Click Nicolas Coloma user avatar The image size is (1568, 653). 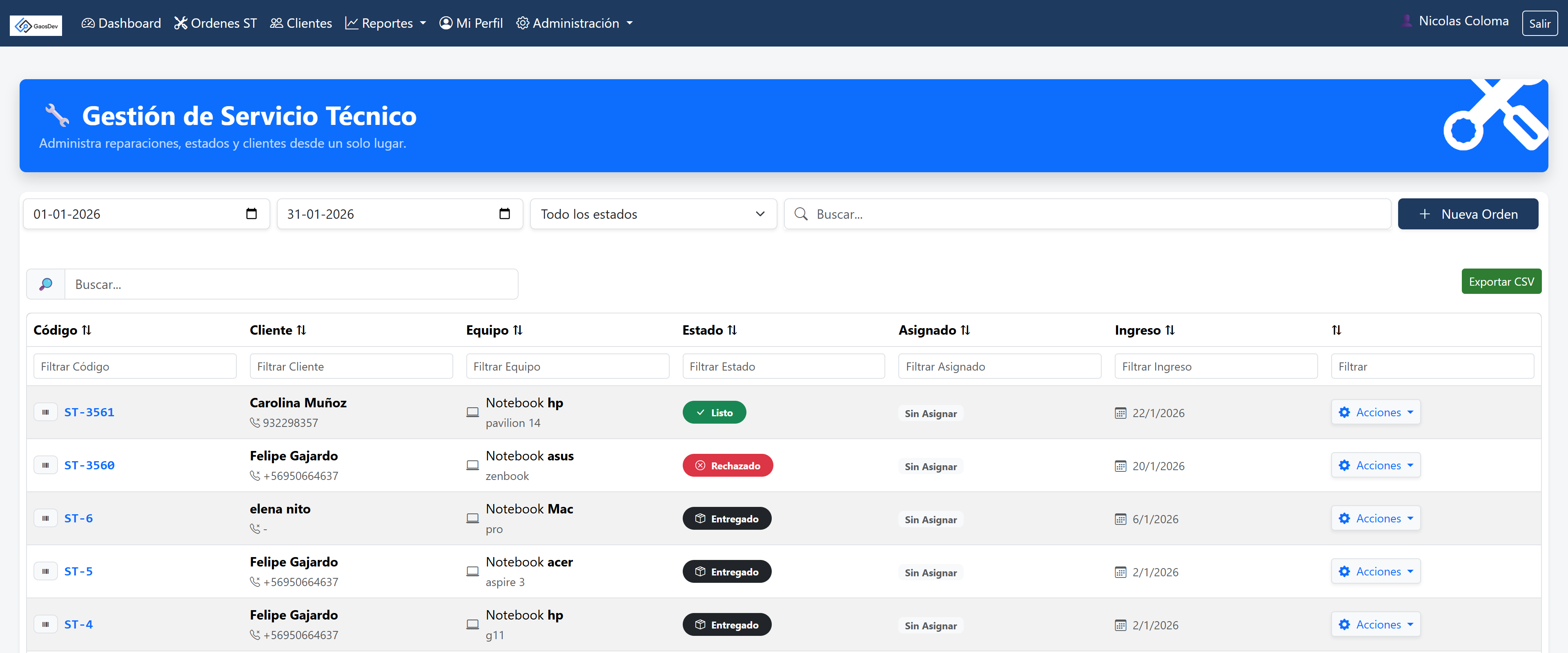tap(1407, 21)
